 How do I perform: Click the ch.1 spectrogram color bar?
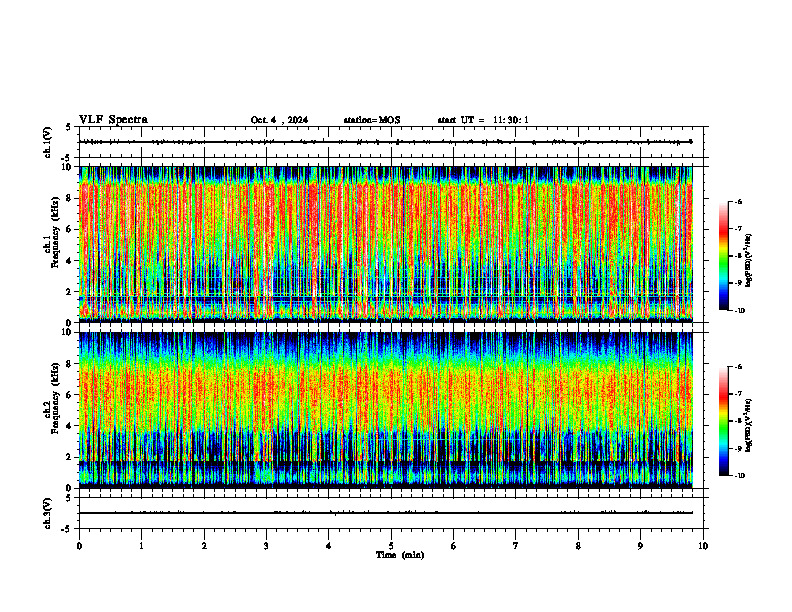[x=723, y=256]
